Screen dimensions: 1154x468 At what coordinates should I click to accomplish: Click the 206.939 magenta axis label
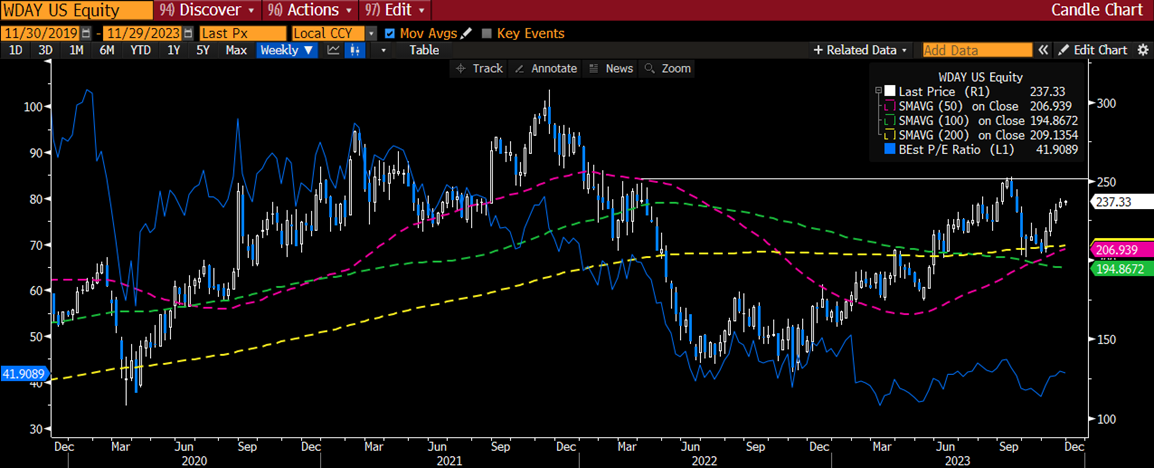click(x=1120, y=249)
